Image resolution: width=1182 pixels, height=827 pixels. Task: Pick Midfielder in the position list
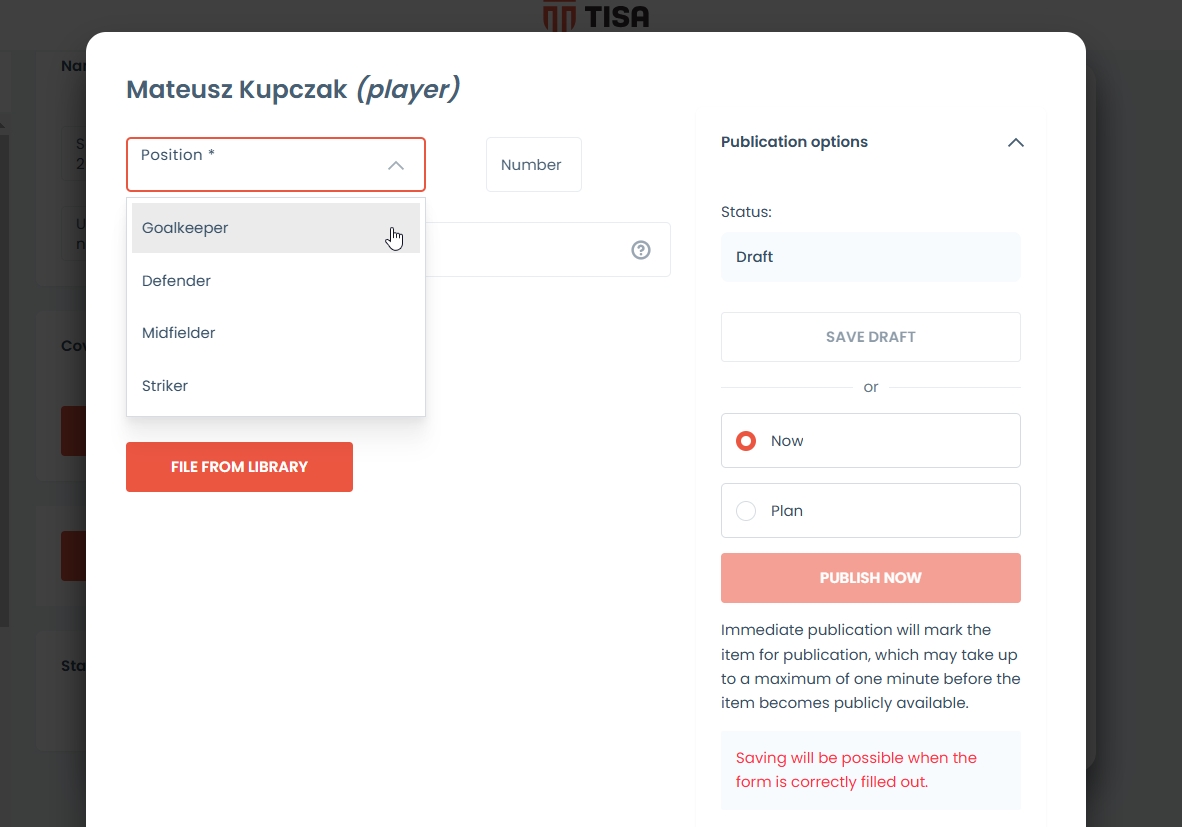[178, 333]
